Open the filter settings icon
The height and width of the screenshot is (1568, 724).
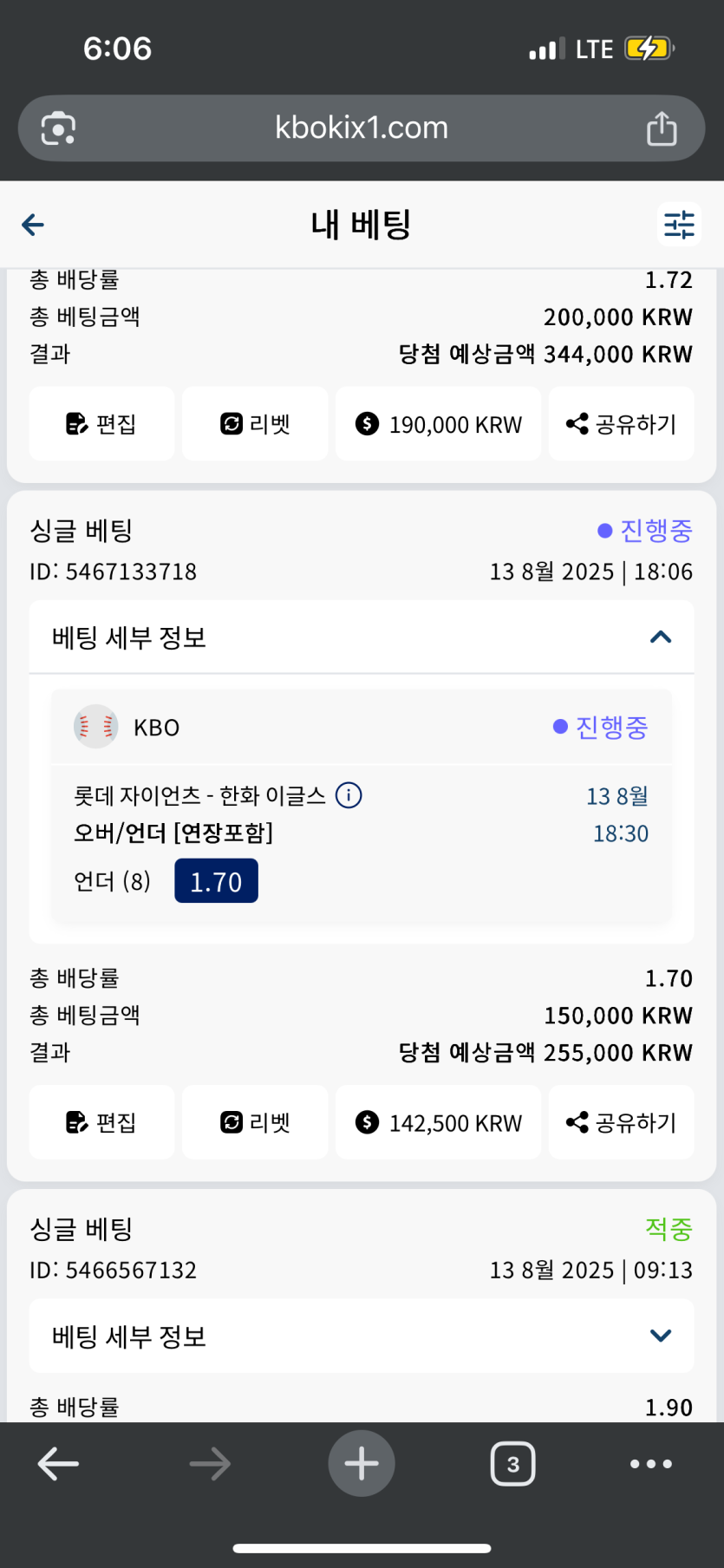point(679,225)
